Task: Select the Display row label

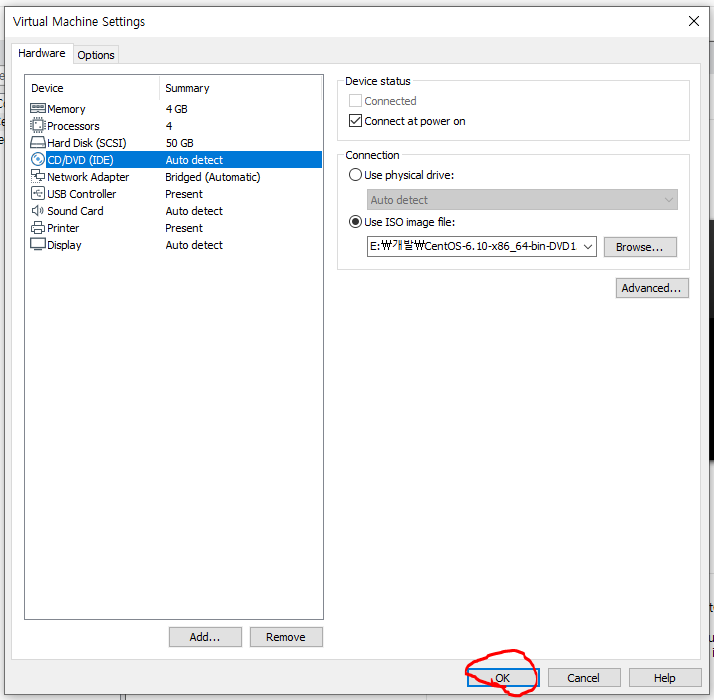Action: 64,245
